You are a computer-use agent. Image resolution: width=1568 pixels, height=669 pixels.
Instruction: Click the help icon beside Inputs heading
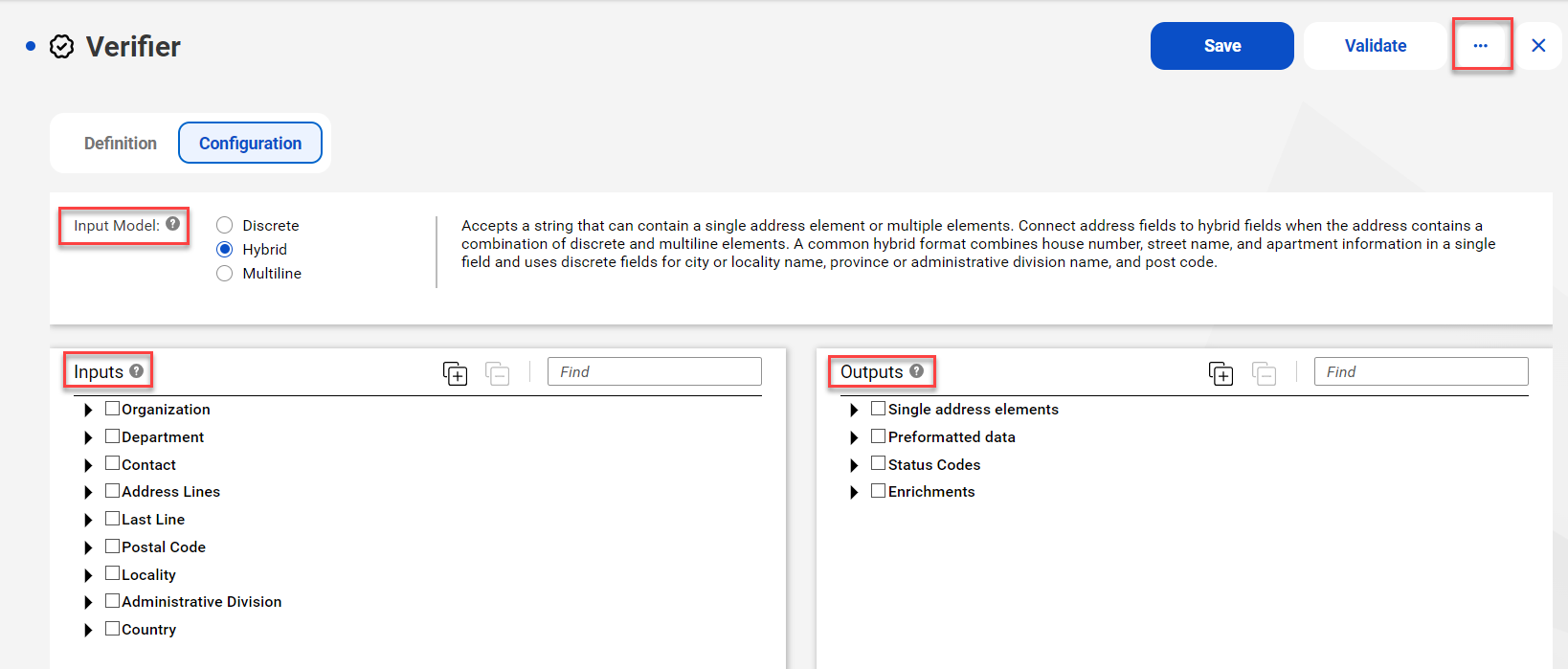click(137, 370)
